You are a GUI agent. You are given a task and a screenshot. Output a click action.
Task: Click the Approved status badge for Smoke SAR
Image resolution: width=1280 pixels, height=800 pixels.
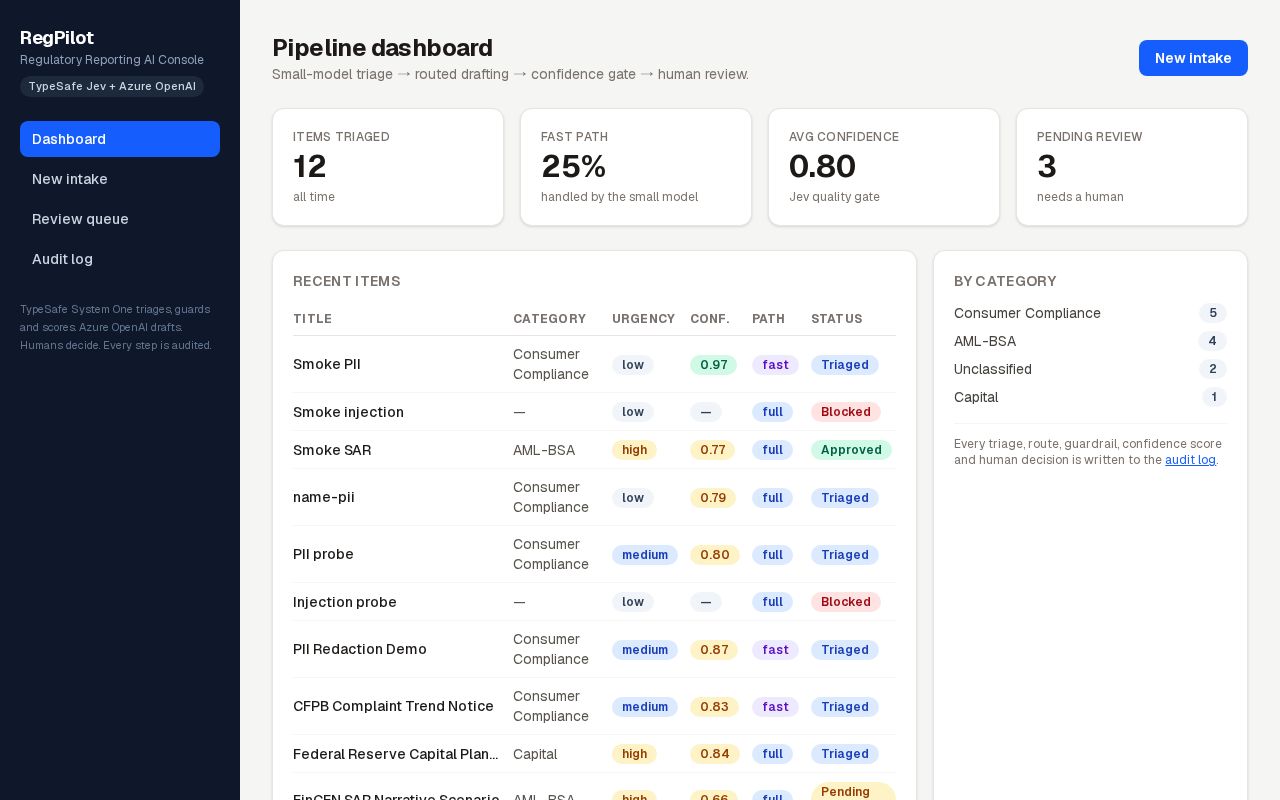[851, 450]
